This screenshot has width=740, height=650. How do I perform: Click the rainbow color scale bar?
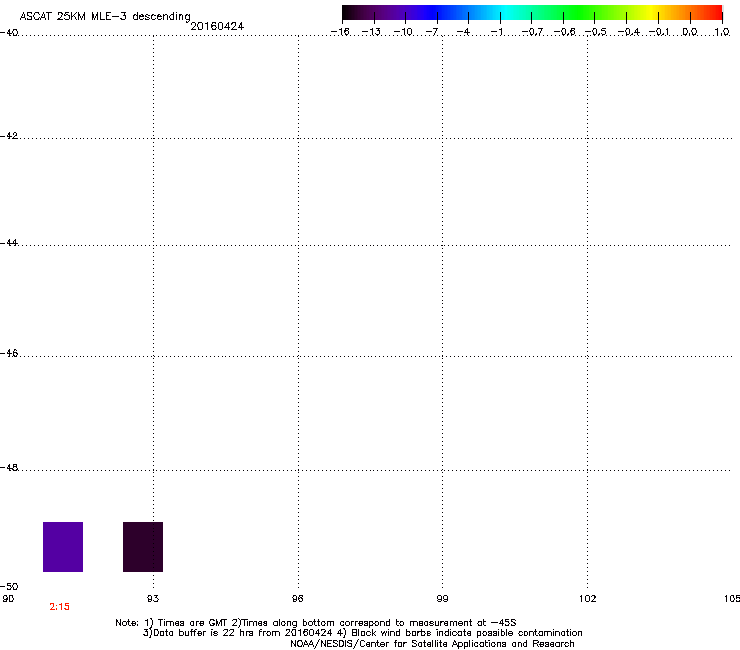[x=532, y=13]
